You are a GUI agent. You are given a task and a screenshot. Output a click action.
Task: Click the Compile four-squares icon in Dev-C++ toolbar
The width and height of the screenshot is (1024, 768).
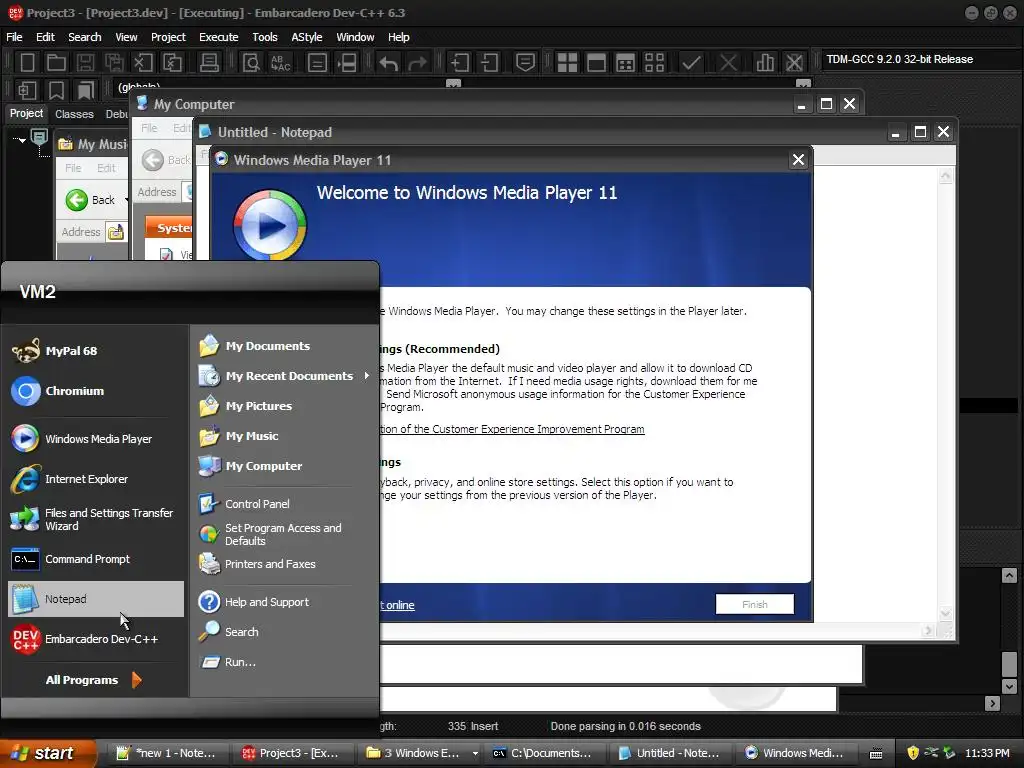click(x=567, y=63)
